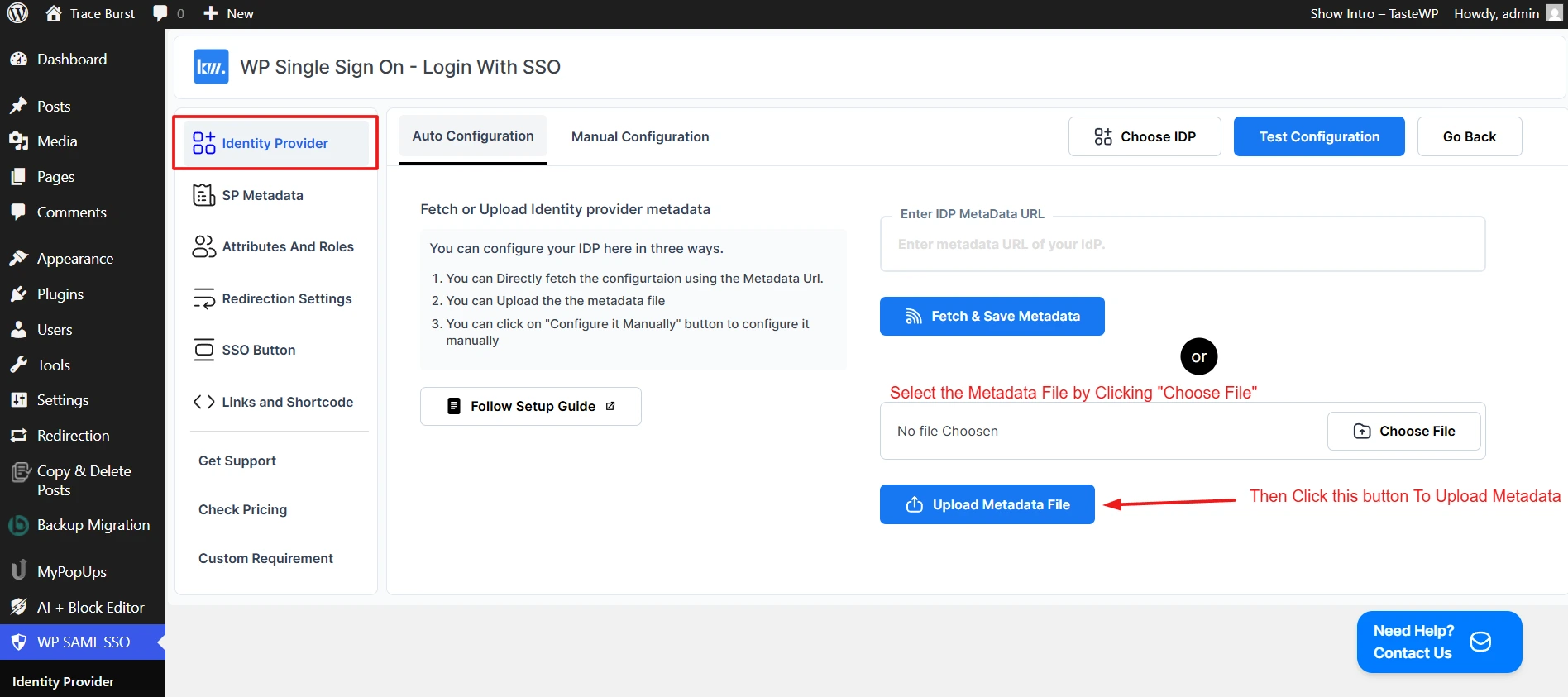
Task: Click the Go Back button
Action: pyautogui.click(x=1470, y=136)
